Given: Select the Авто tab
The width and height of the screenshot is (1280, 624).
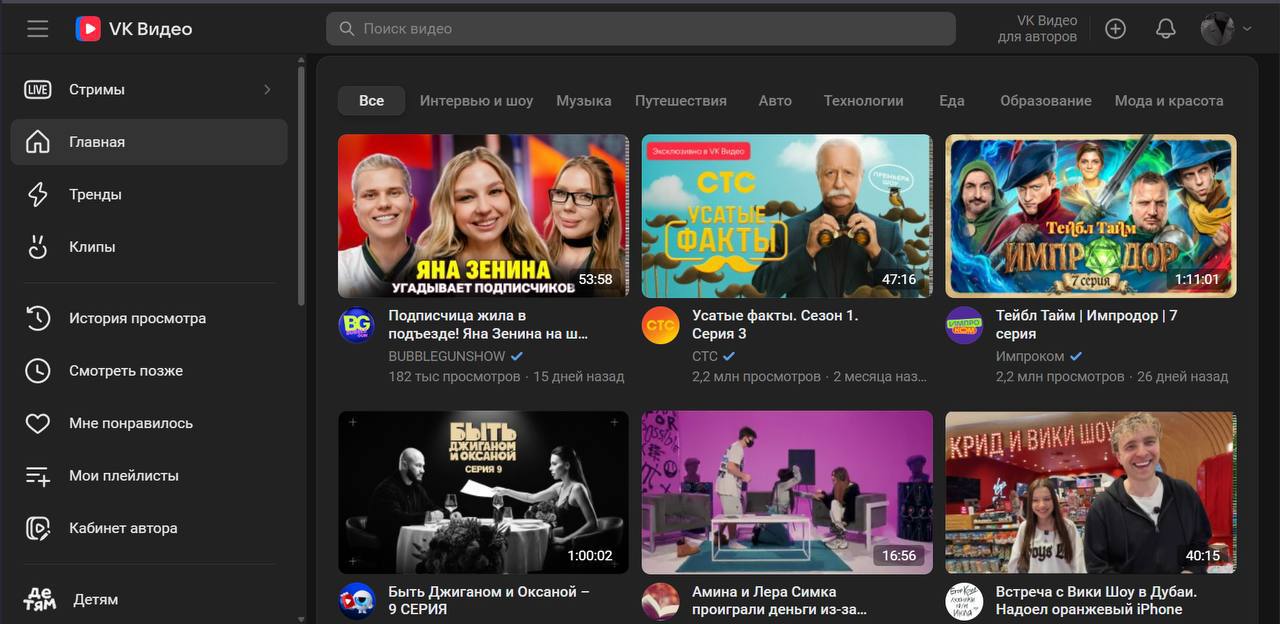Looking at the screenshot, I should point(775,101).
